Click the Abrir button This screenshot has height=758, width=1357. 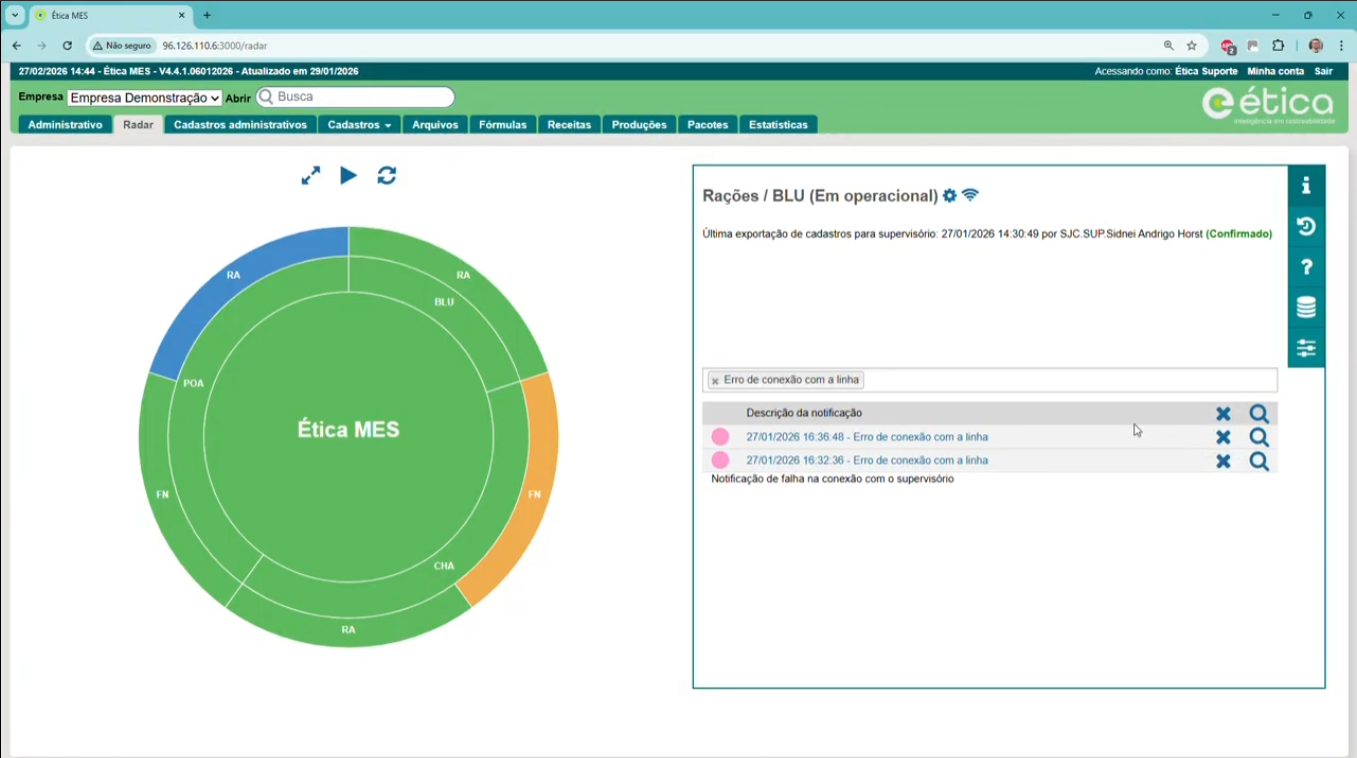[x=238, y=98]
